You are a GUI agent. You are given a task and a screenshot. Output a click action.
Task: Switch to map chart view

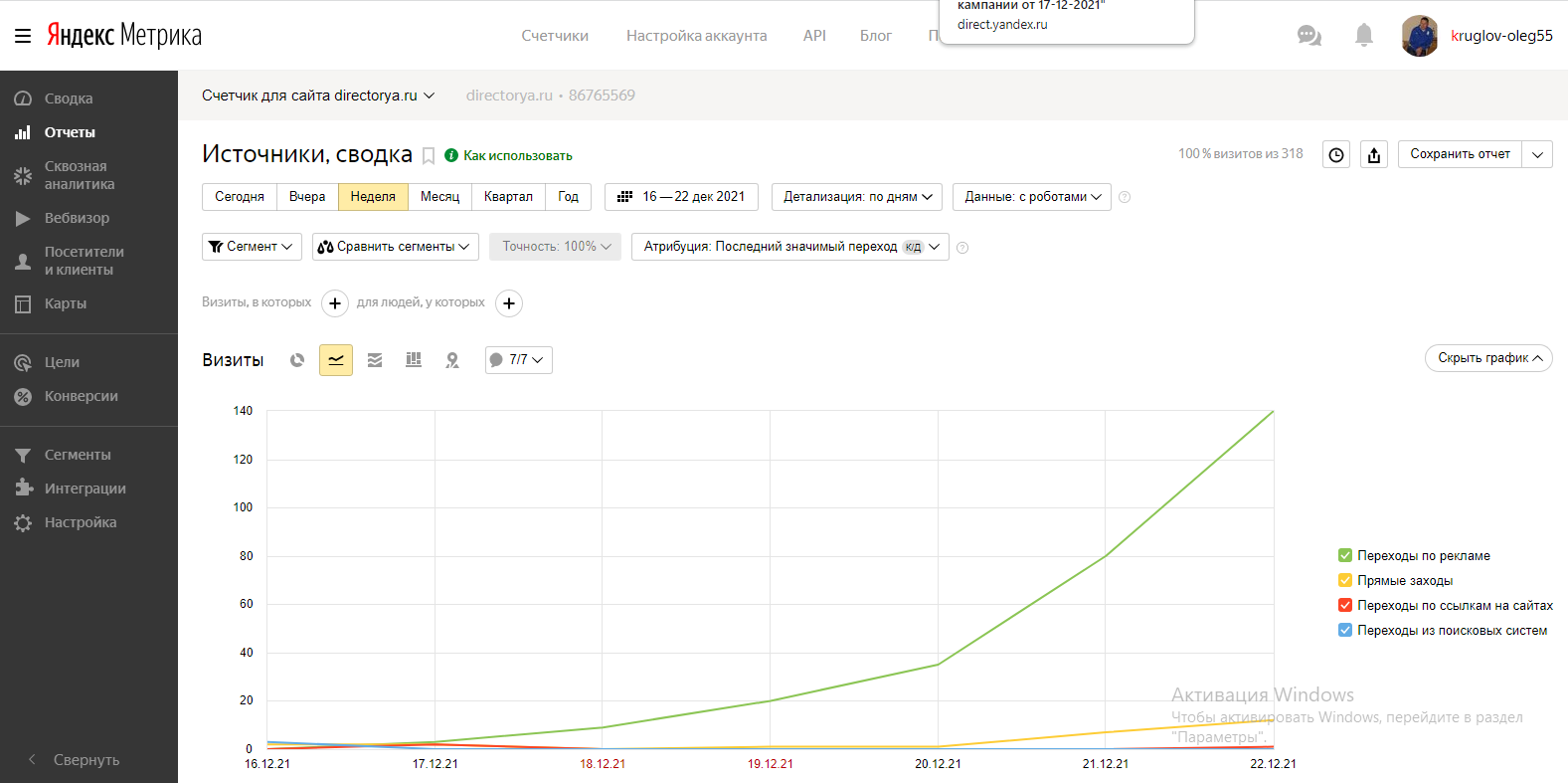[x=452, y=360]
